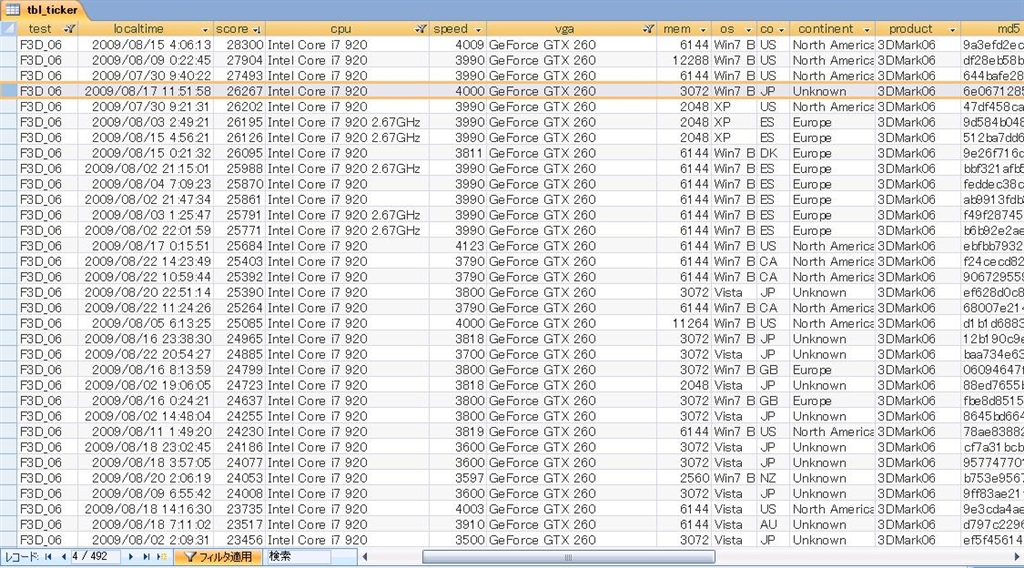Click score cell 25390
Viewport: 1024px width, 568px height.
(239, 292)
